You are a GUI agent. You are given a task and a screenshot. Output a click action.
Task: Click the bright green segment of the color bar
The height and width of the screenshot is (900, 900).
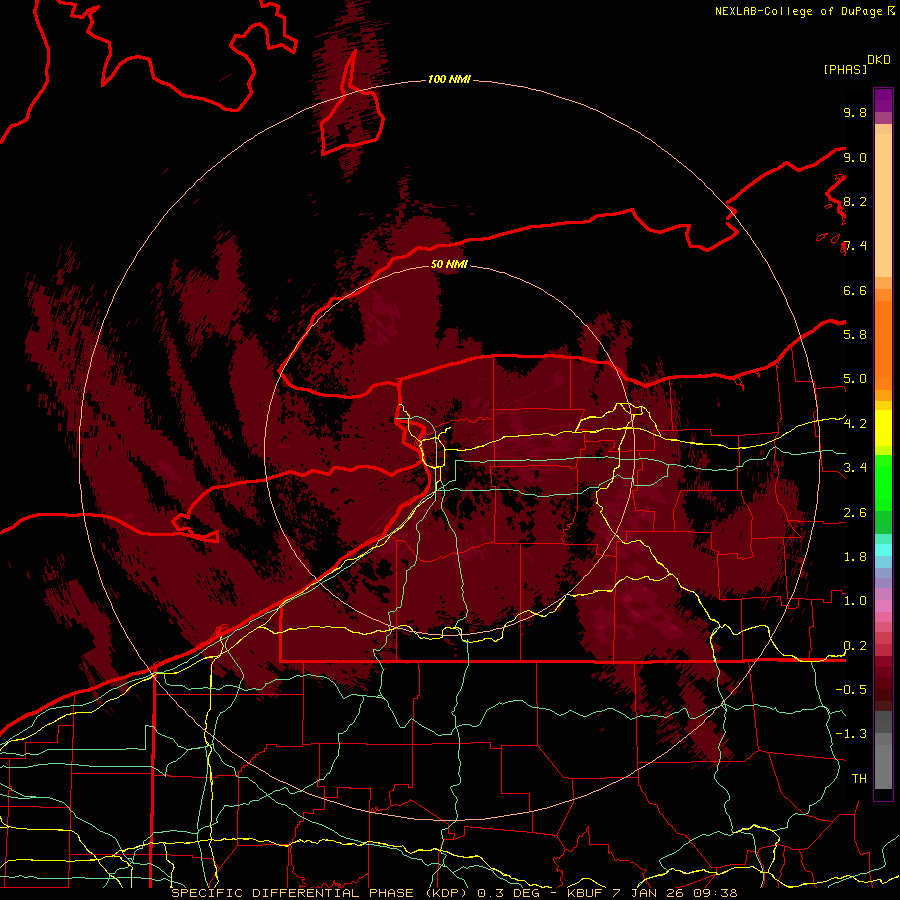pos(883,483)
